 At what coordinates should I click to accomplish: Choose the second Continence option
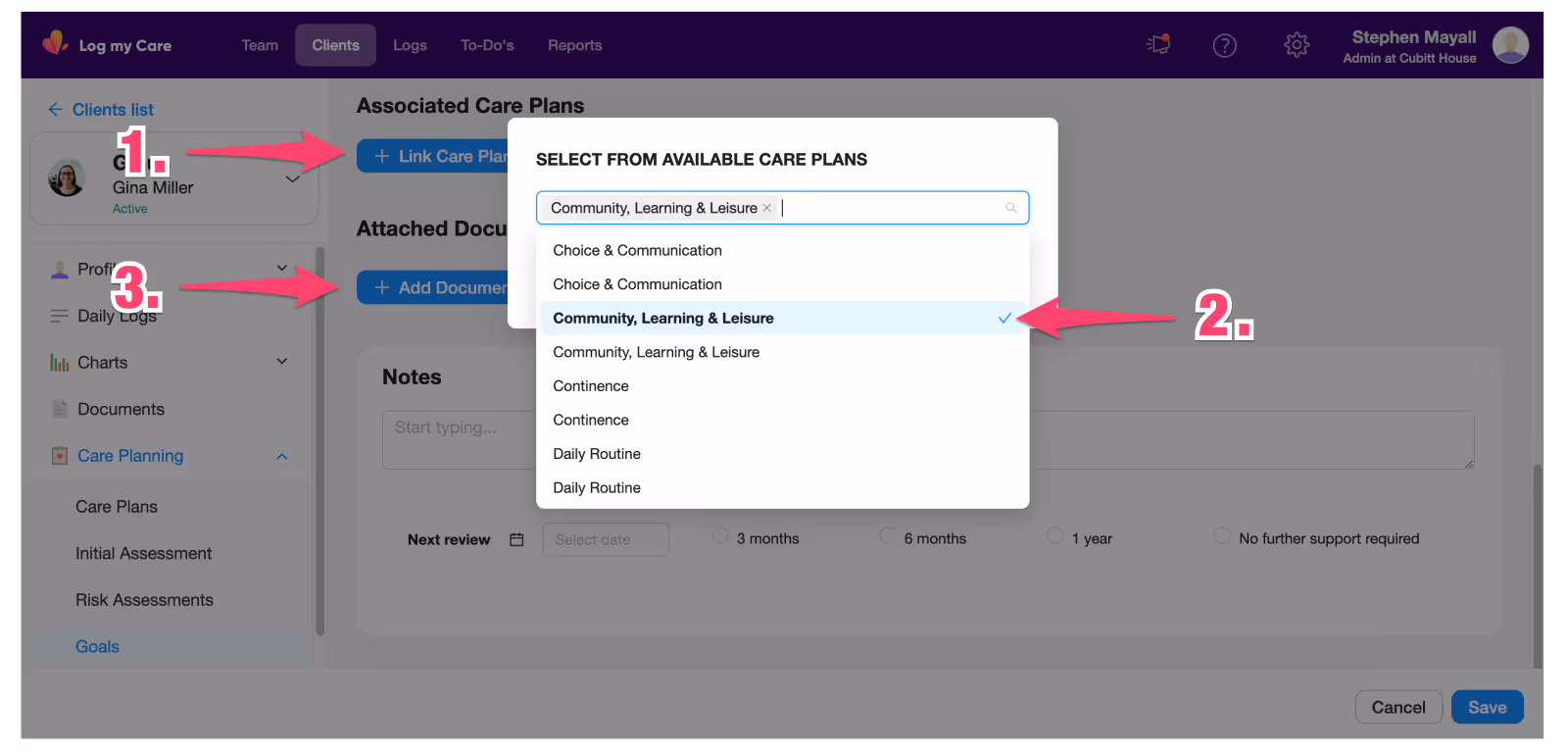[x=782, y=420]
